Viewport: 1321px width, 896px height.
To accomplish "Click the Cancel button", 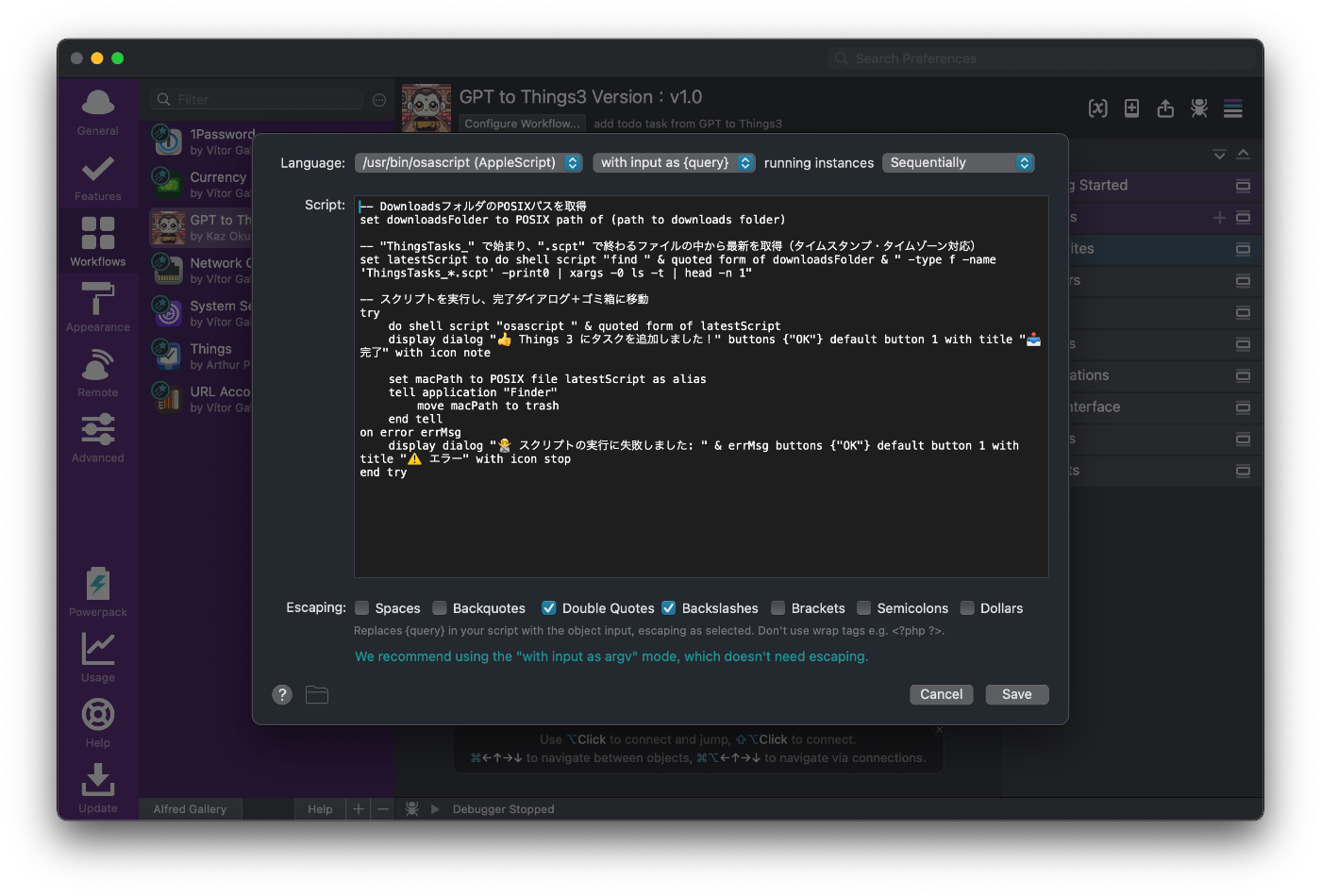I will (x=942, y=695).
